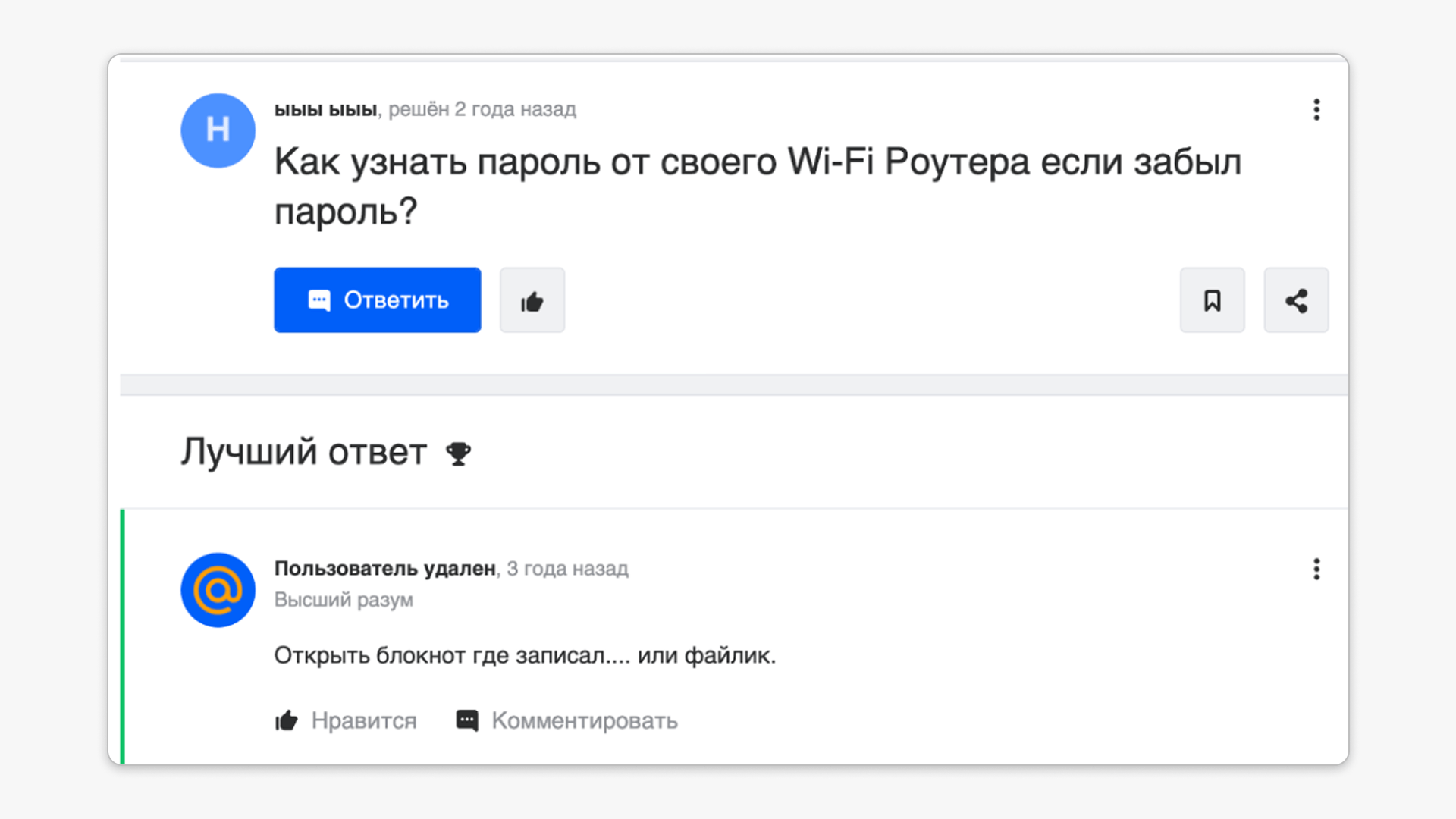
Task: Open the best answer's three-dot menu
Action: click(x=1316, y=570)
